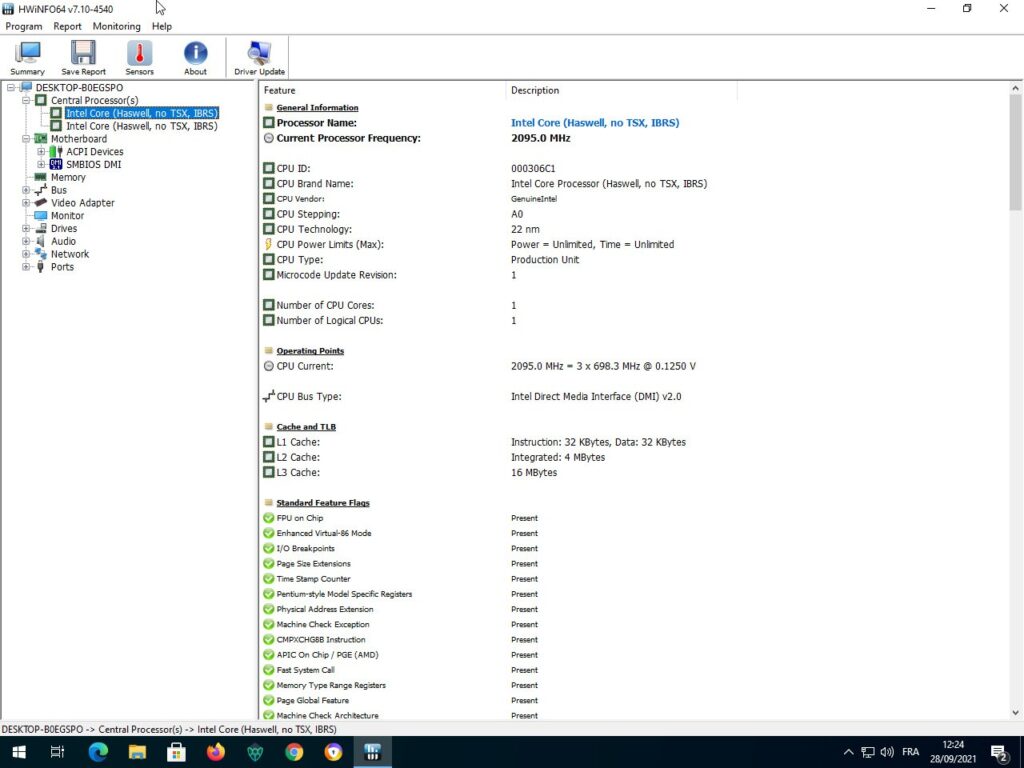Image resolution: width=1024 pixels, height=768 pixels.
Task: Click the ACPI Devices icon
Action: click(x=56, y=152)
